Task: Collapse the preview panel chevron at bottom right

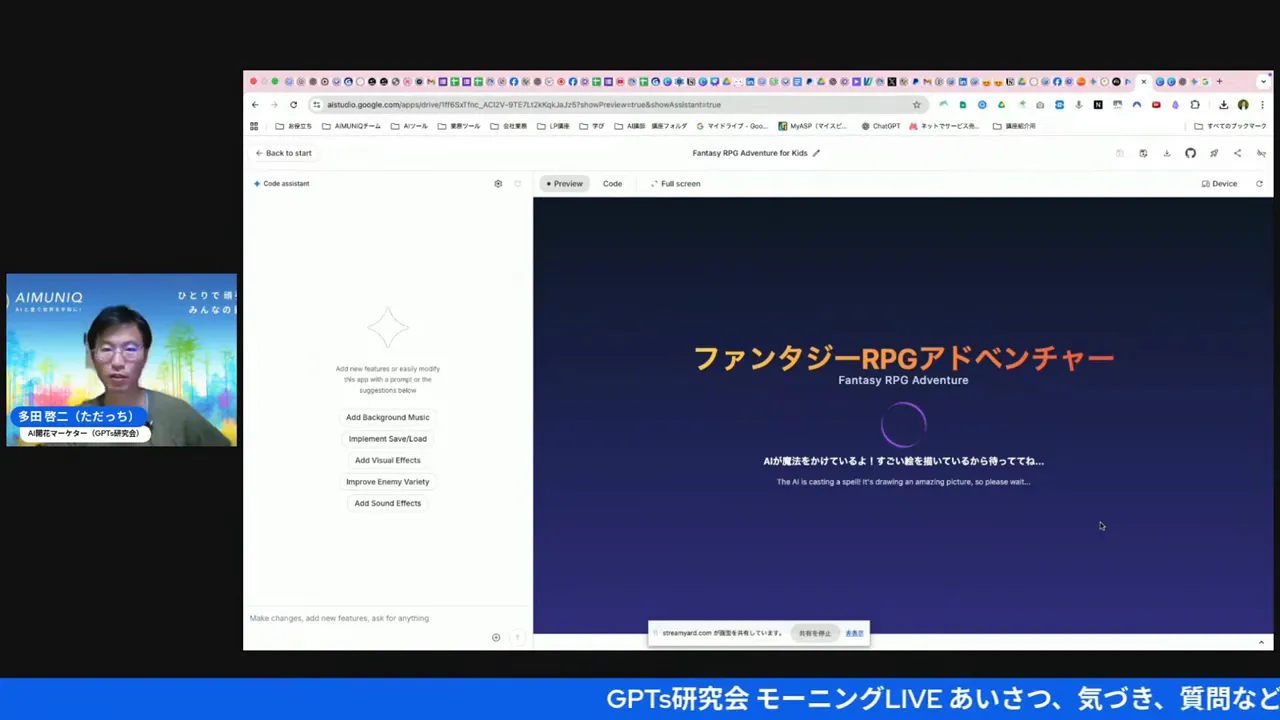Action: 1261,642
